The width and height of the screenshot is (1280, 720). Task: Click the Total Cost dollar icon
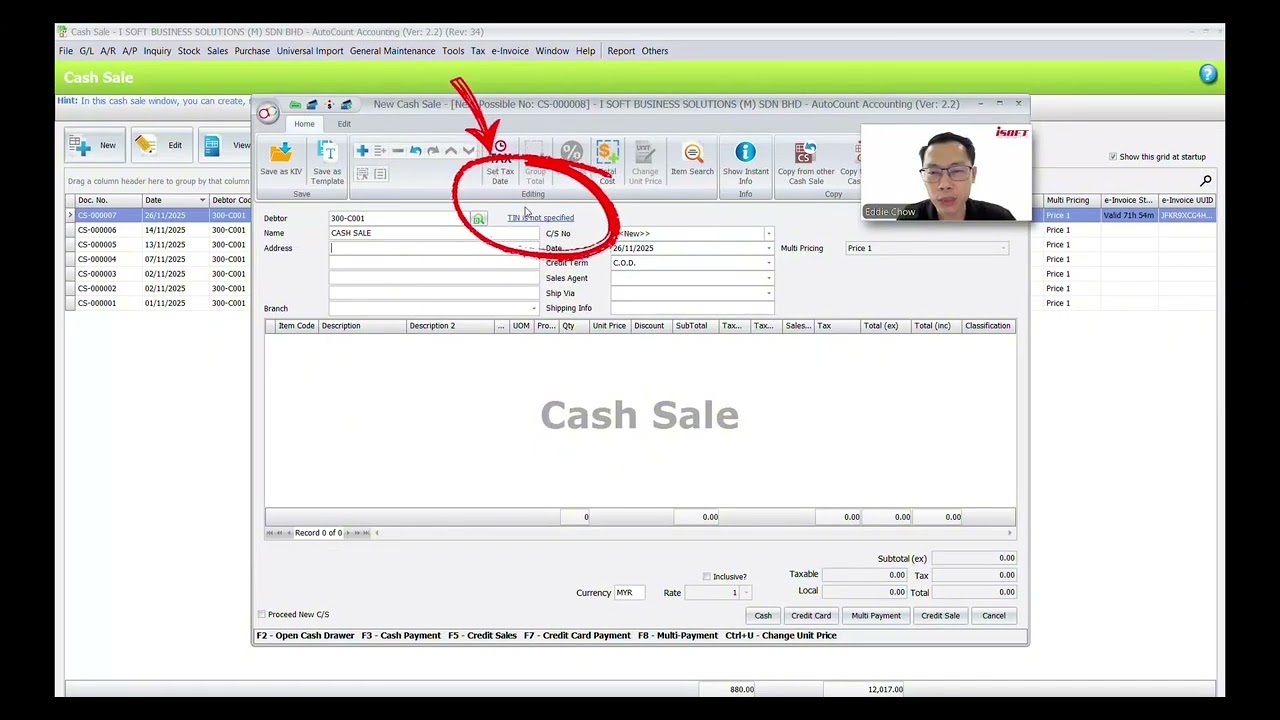pyautogui.click(x=607, y=152)
